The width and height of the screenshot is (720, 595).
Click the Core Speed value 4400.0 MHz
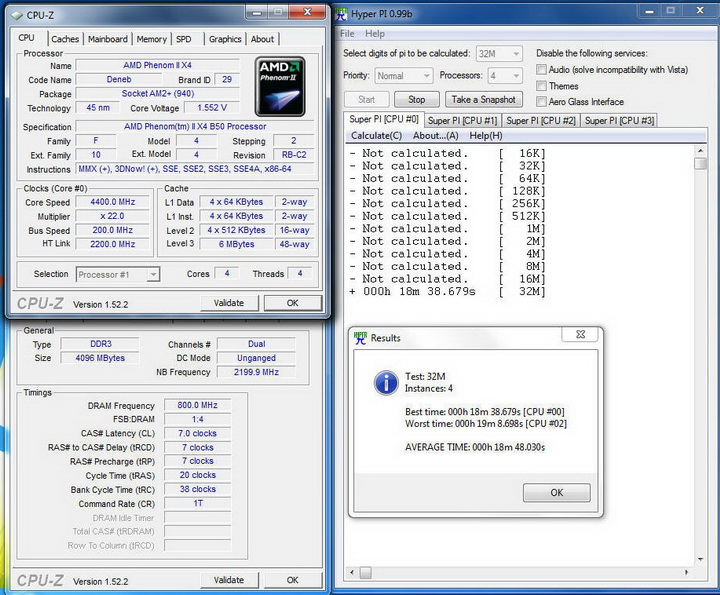(112, 202)
